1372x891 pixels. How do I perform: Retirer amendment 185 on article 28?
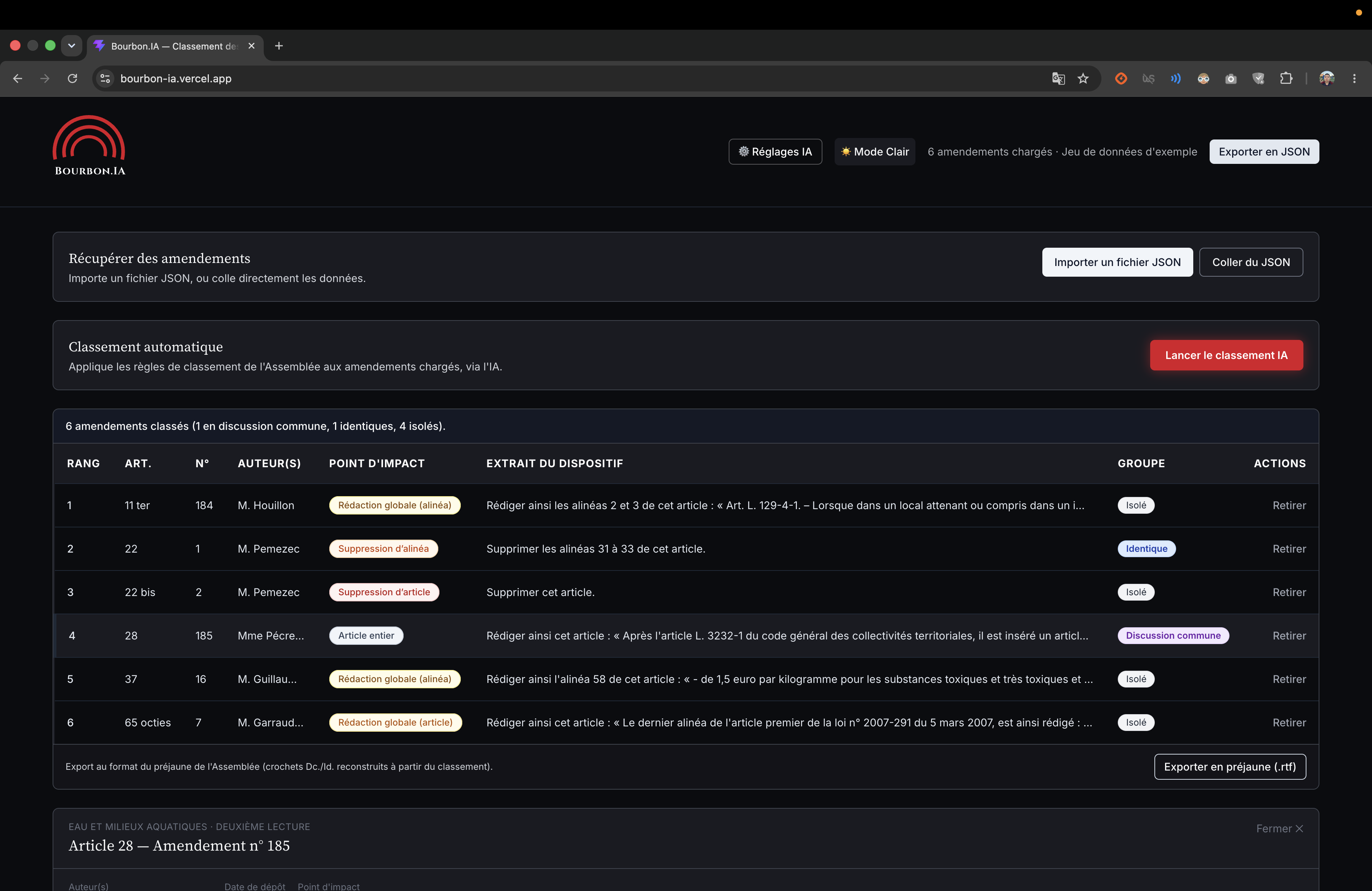(x=1289, y=636)
